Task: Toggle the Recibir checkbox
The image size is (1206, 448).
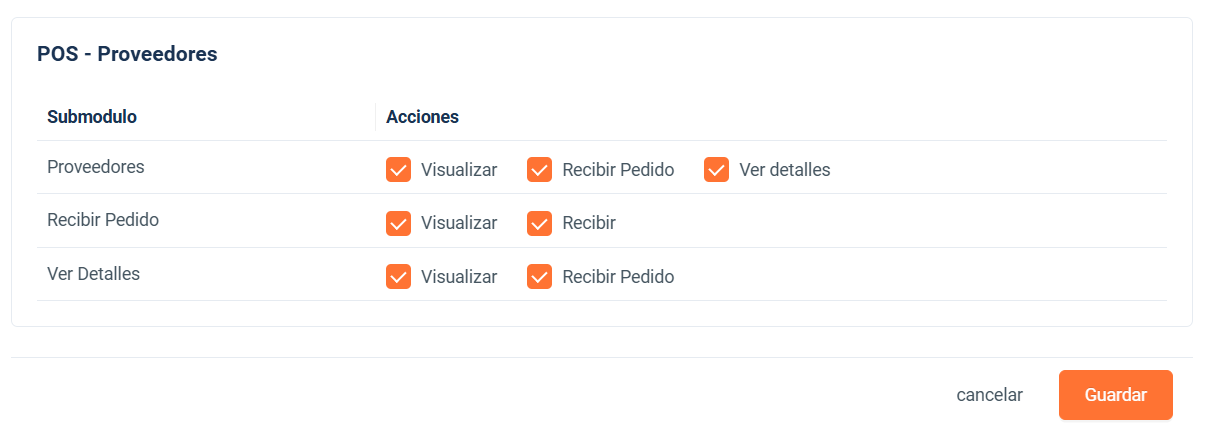Action: (x=540, y=223)
